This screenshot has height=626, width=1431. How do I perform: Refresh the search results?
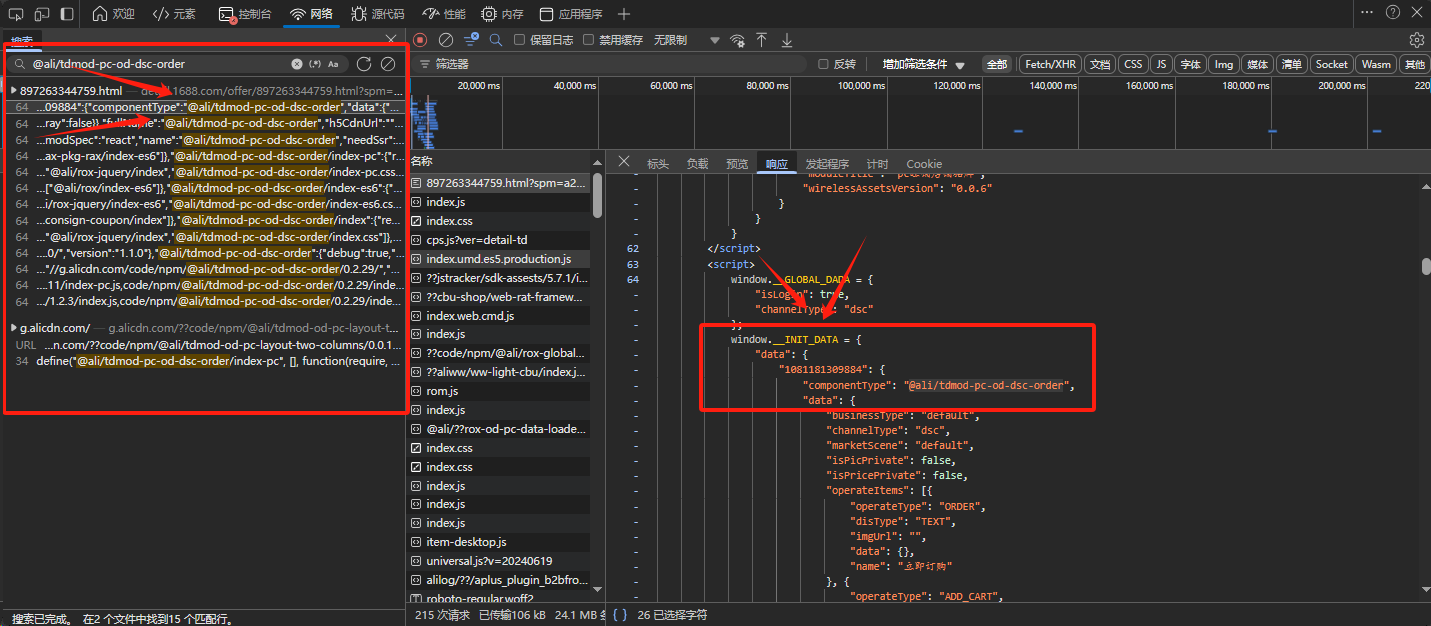tap(364, 64)
